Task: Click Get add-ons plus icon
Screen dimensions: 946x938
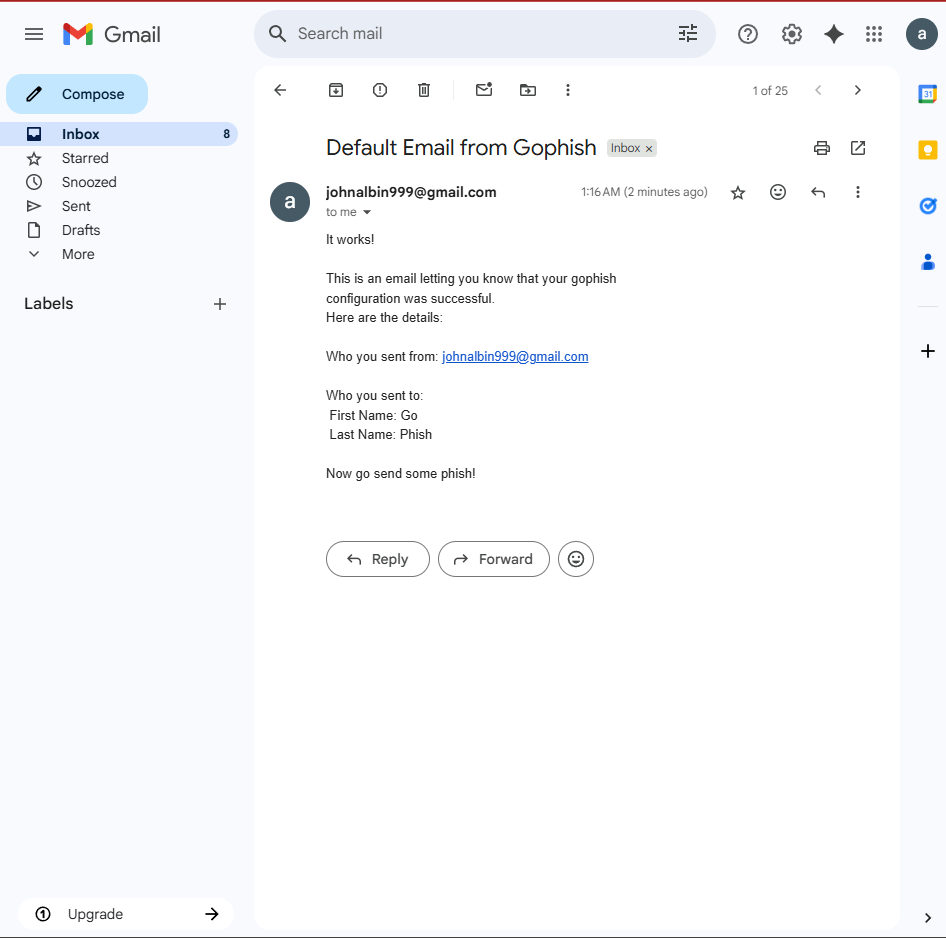Action: 927,351
